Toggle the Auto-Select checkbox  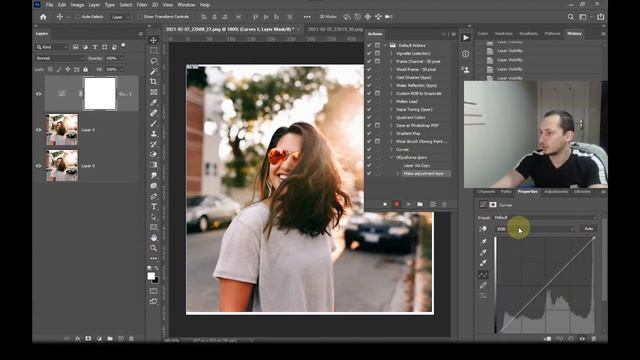pyautogui.click(x=78, y=17)
